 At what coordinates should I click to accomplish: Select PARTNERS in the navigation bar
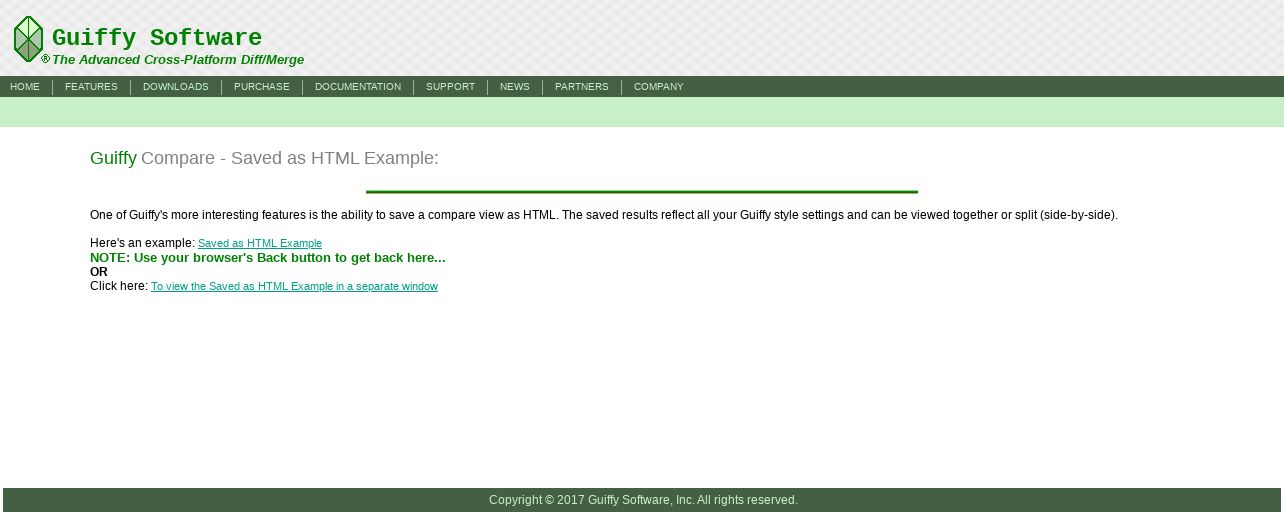coord(582,87)
